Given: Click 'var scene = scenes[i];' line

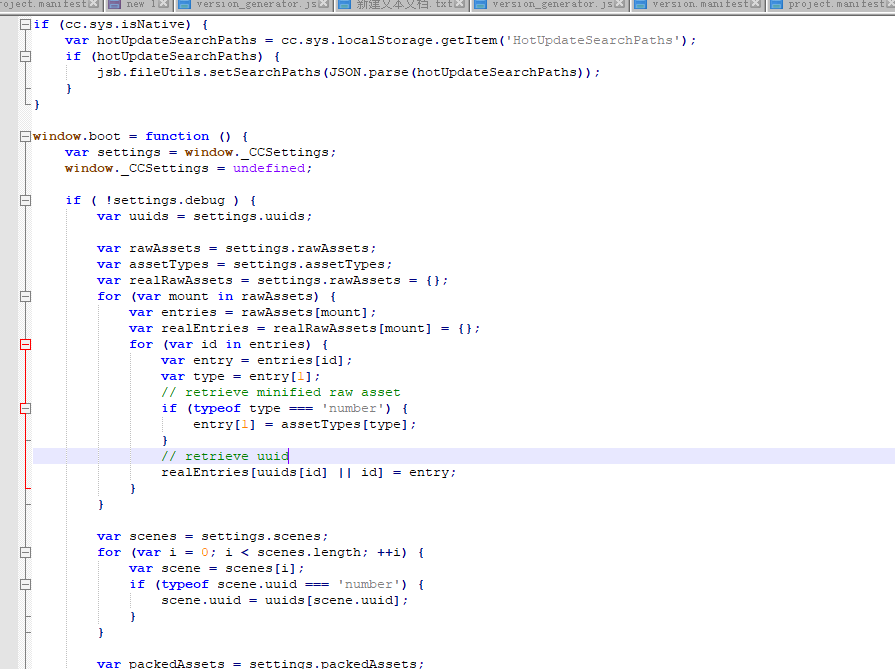Looking at the screenshot, I should tap(216, 568).
